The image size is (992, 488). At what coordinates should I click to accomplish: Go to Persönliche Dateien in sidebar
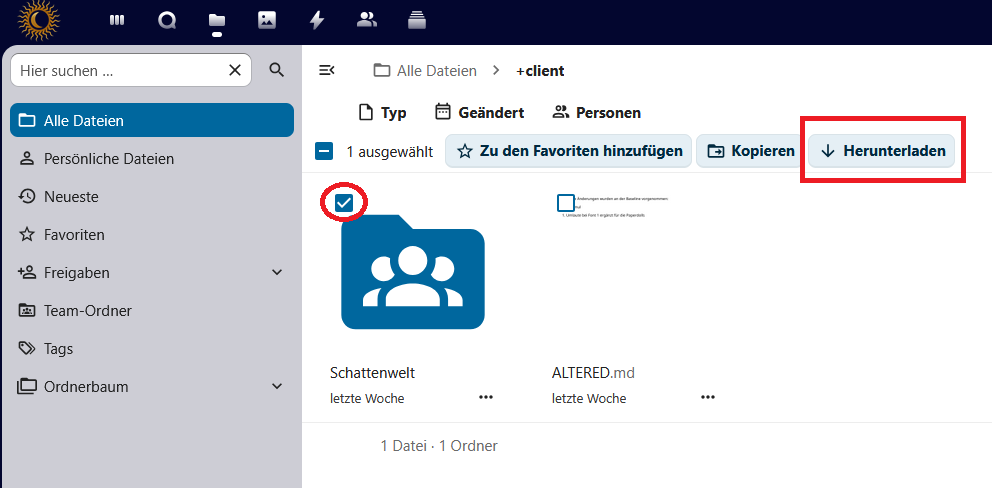pos(108,159)
